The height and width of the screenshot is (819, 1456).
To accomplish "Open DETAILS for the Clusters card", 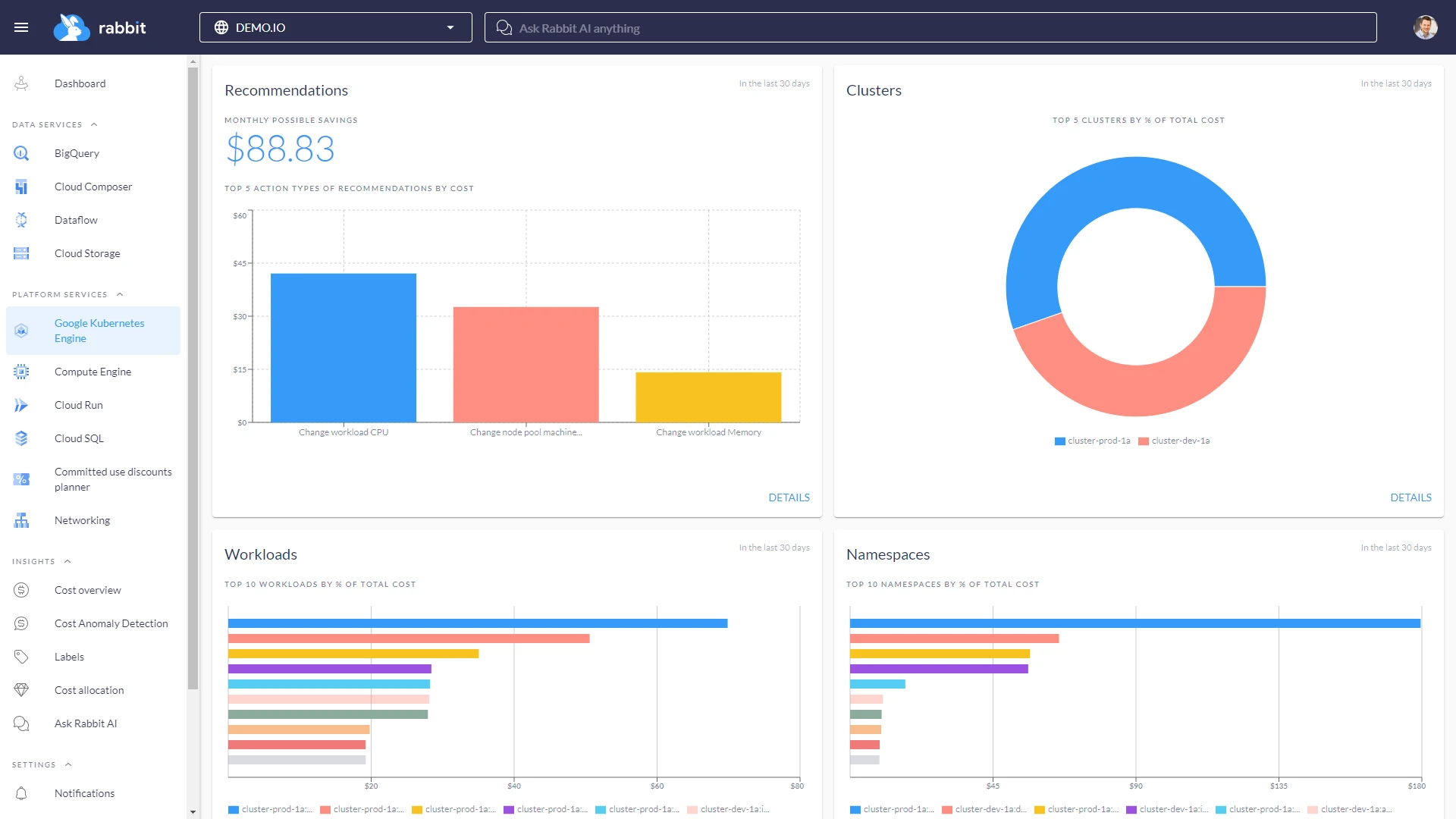I will (1410, 497).
